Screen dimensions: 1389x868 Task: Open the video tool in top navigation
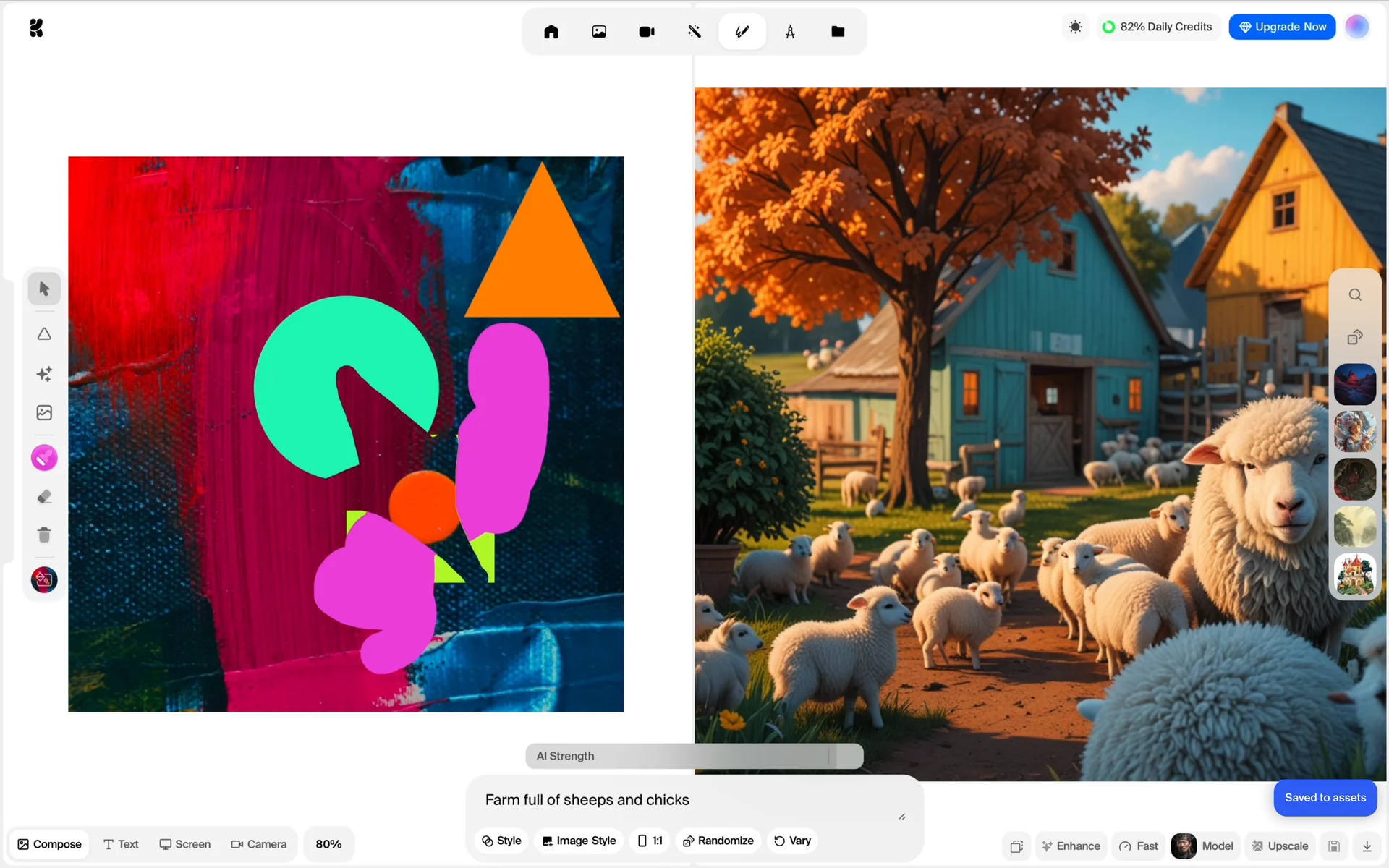tap(646, 32)
